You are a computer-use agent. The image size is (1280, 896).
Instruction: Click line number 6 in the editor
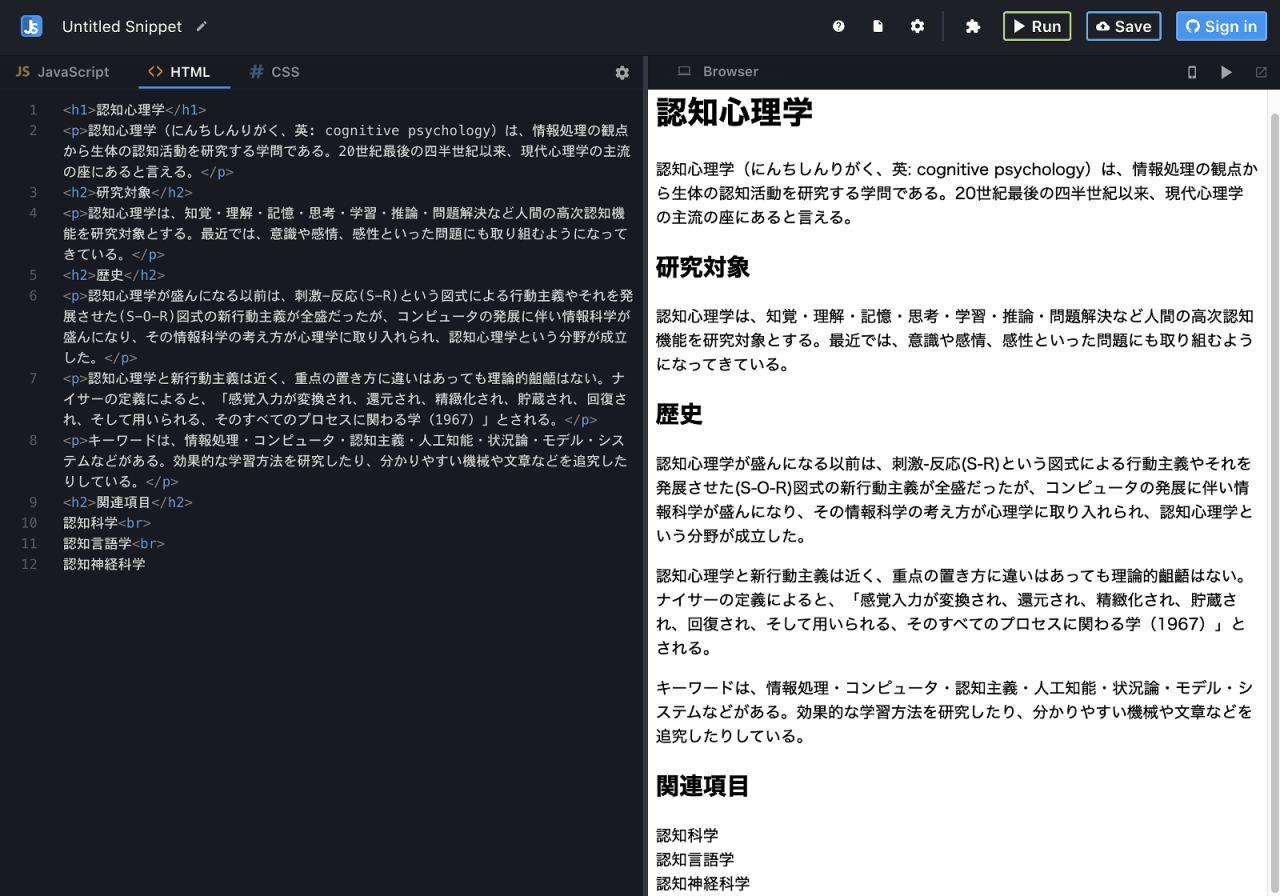32,295
